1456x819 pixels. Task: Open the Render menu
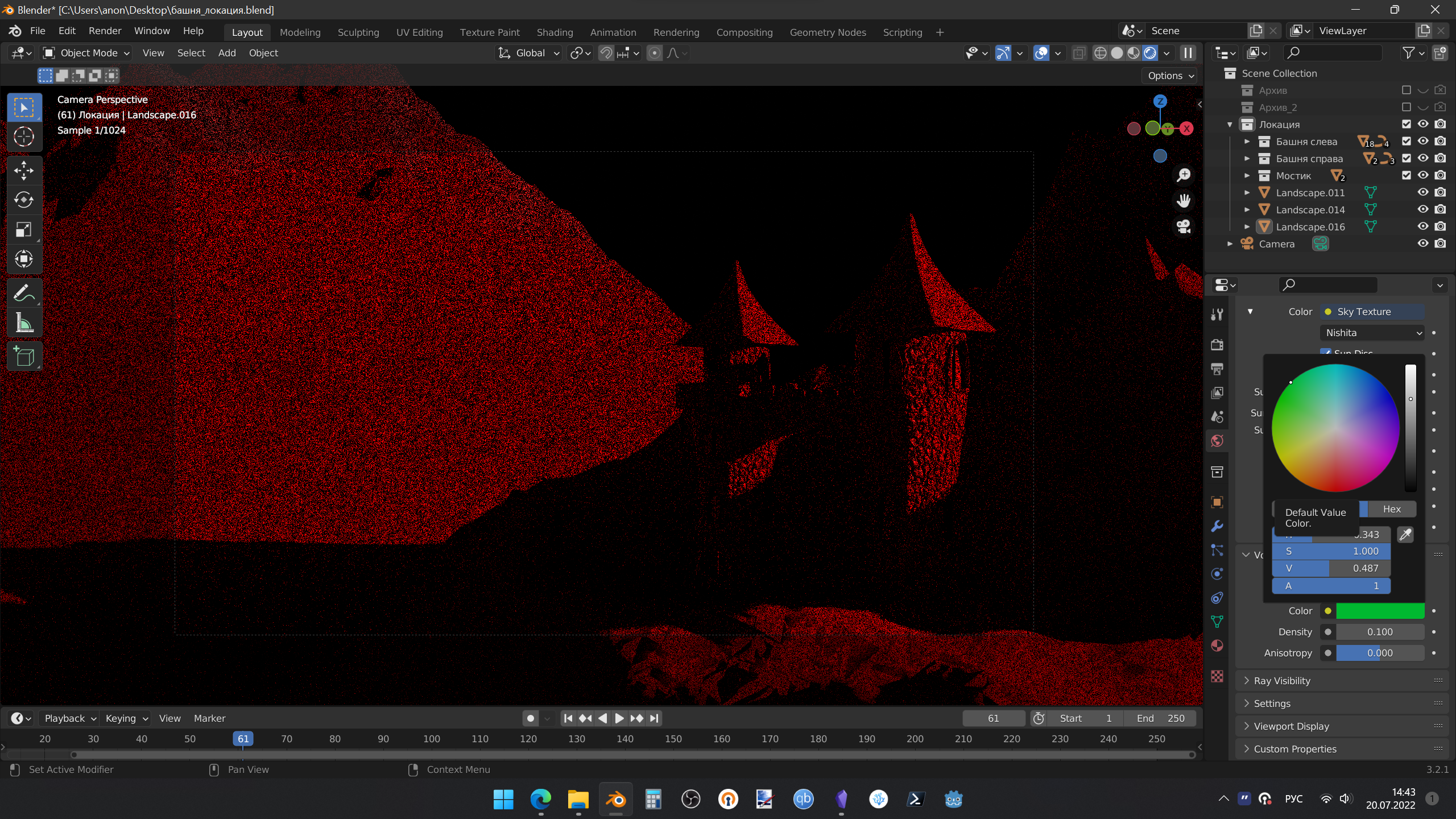coord(105,31)
